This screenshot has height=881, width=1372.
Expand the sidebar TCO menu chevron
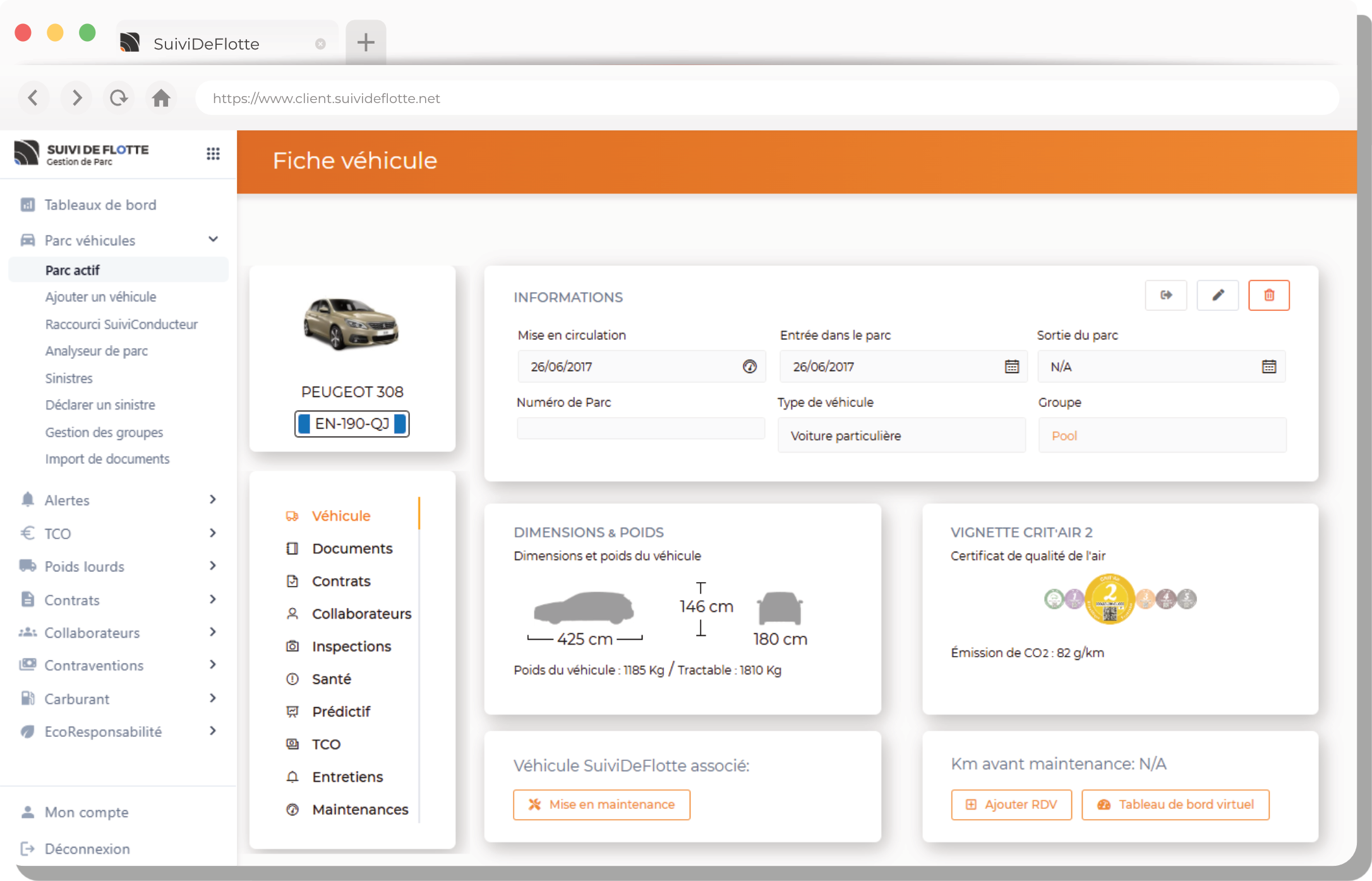213,533
